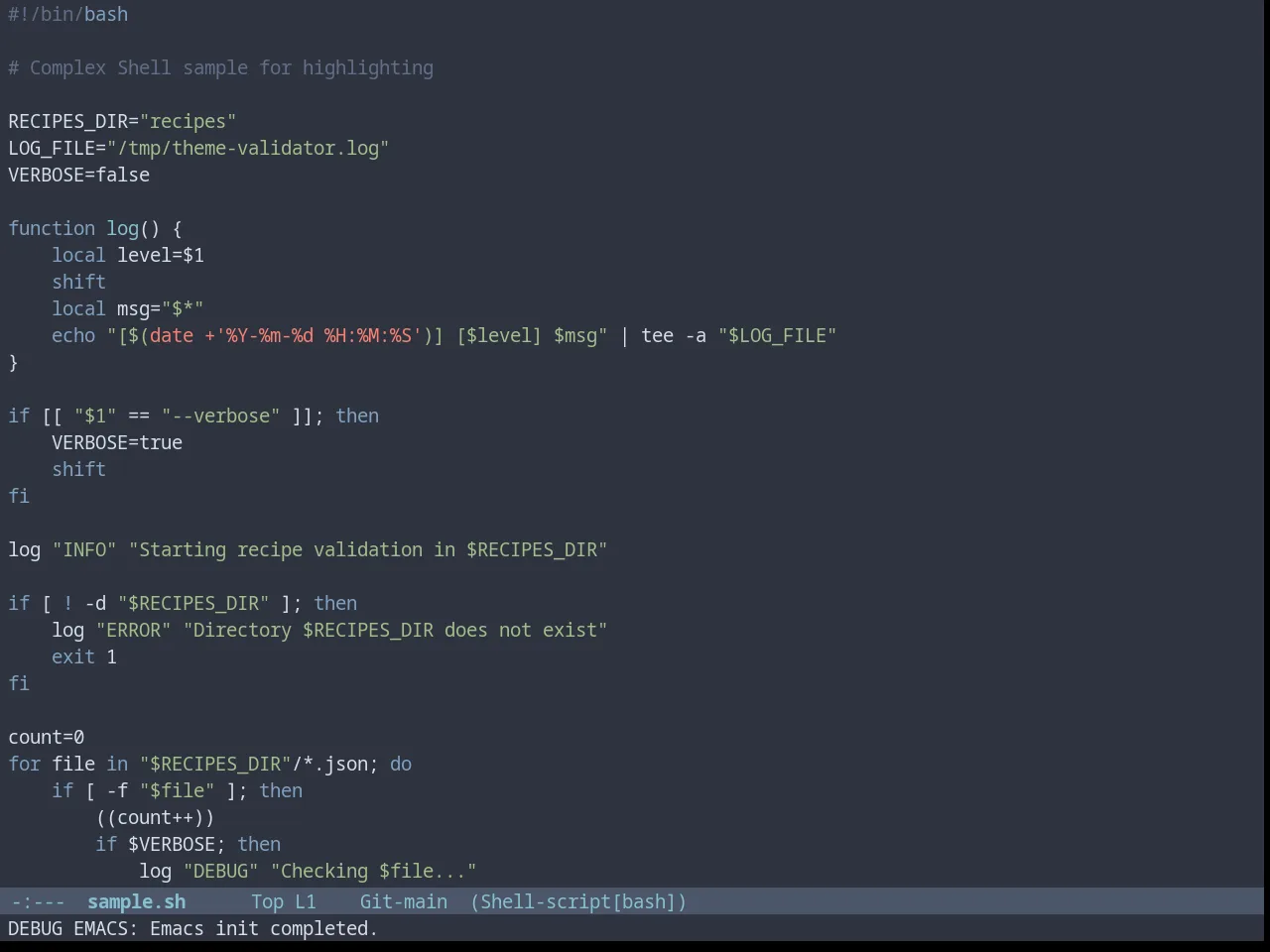Click on VERBOSE=false line
The image size is (1270, 952).
tap(78, 175)
